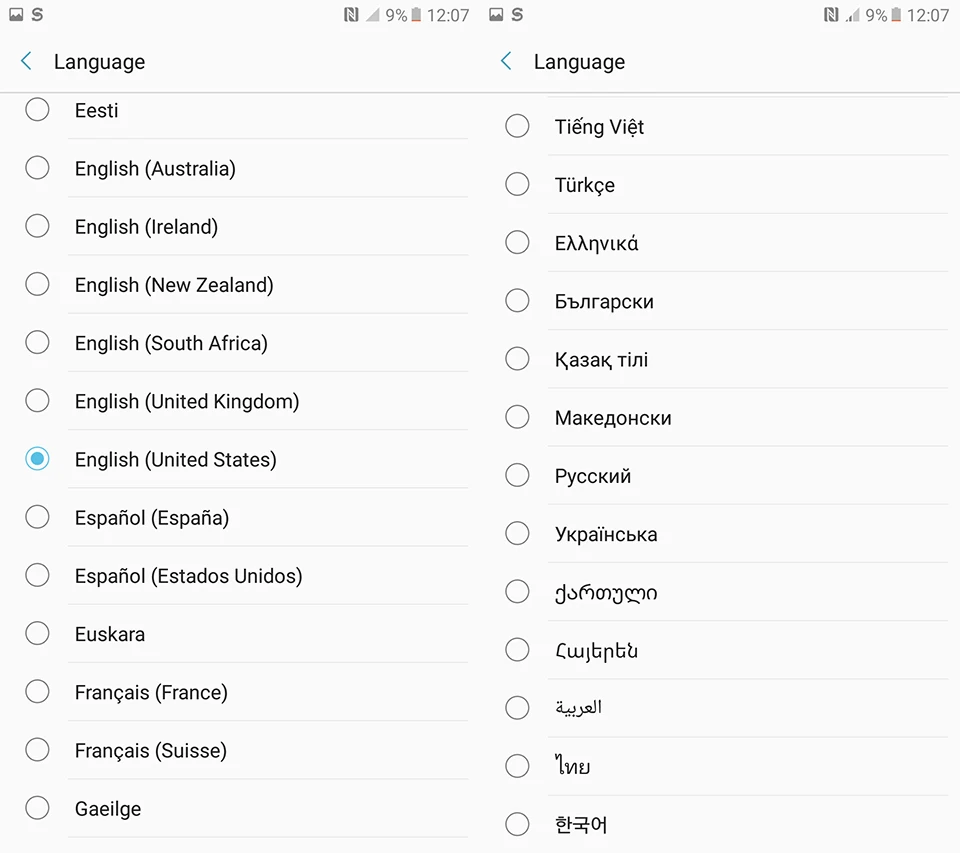
Task: Tap the back arrow on right Language screen
Action: coord(506,61)
